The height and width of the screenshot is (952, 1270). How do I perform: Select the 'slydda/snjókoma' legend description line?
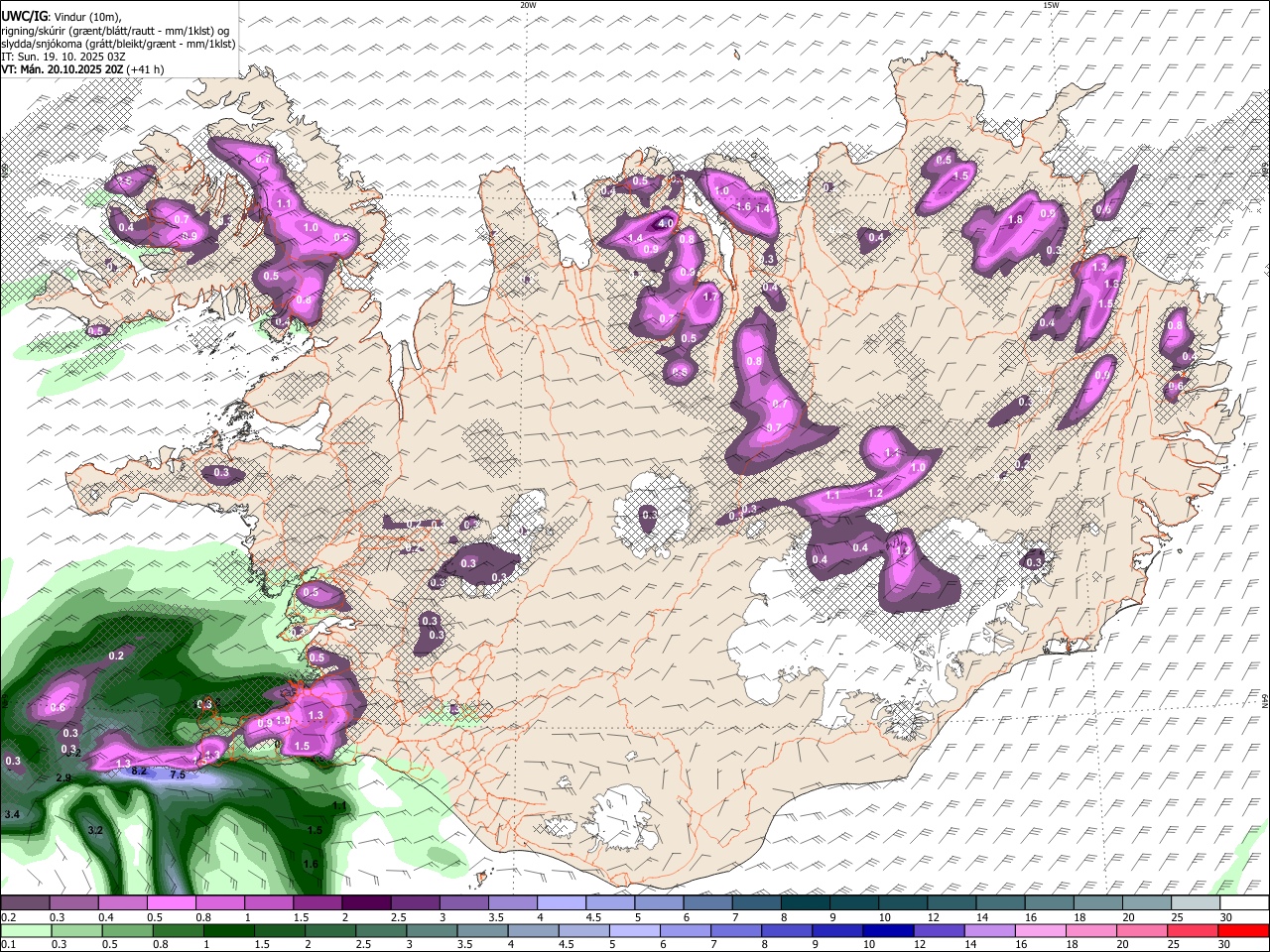118,44
